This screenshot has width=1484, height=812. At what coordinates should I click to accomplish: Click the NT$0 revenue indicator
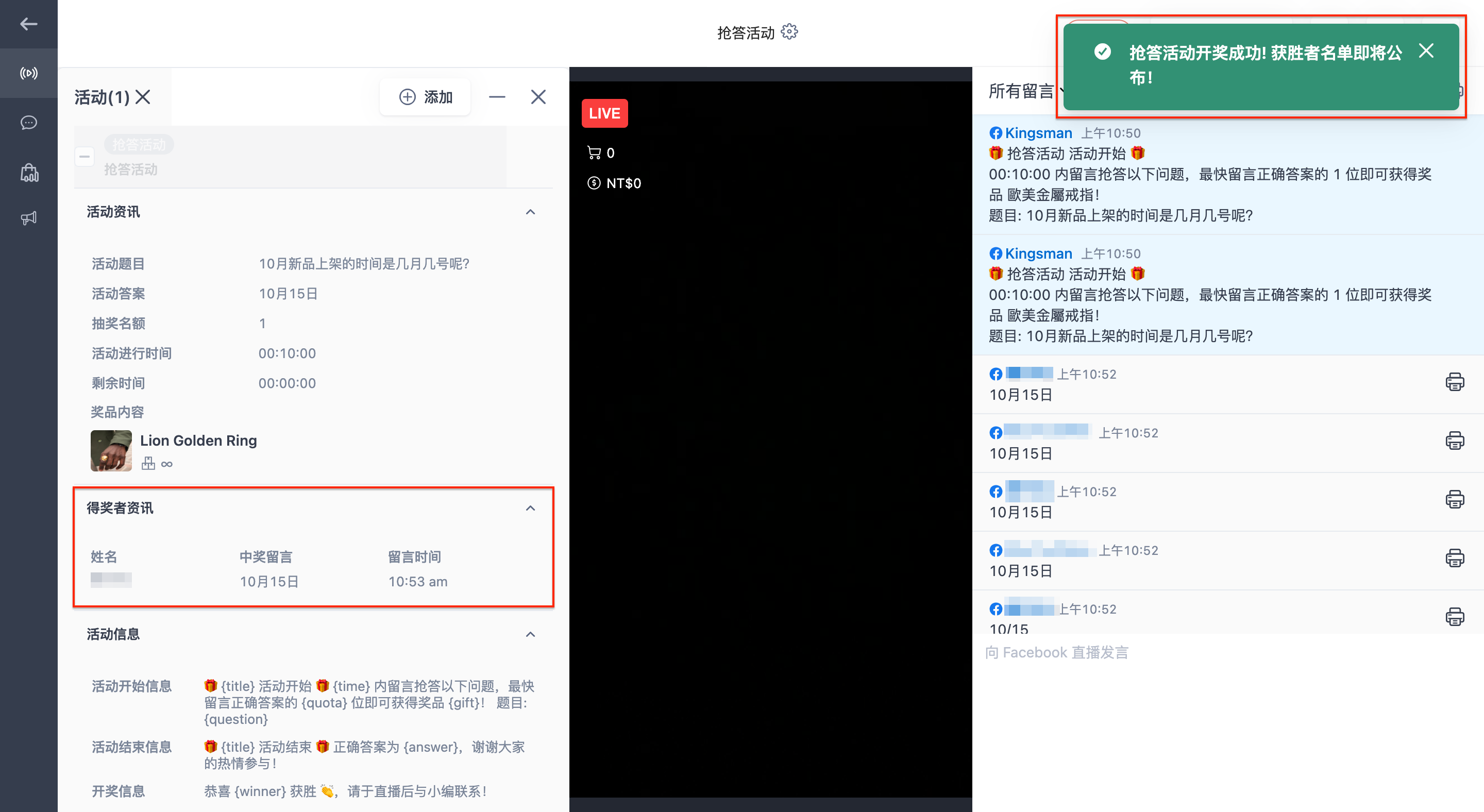pyautogui.click(x=614, y=183)
